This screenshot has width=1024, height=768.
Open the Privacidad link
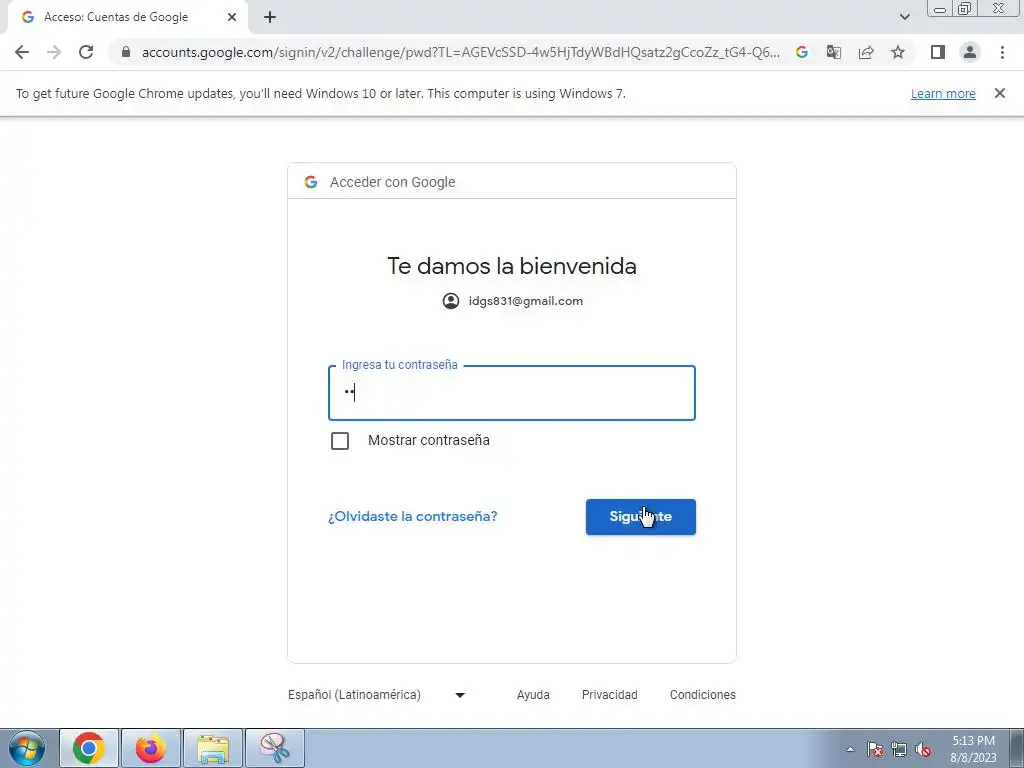(609, 695)
